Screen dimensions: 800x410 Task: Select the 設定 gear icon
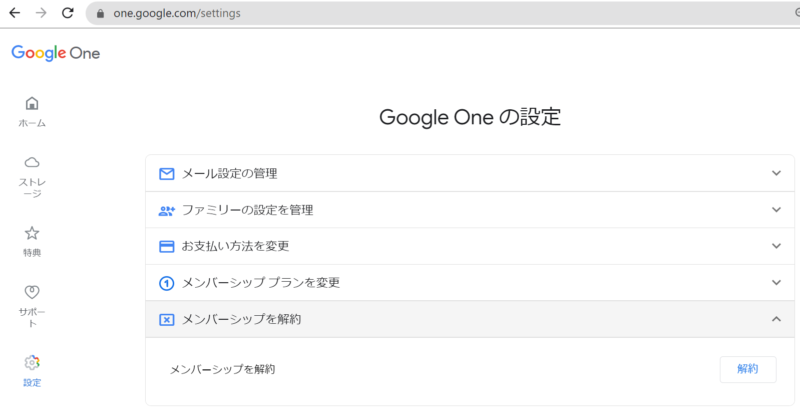coord(32,363)
